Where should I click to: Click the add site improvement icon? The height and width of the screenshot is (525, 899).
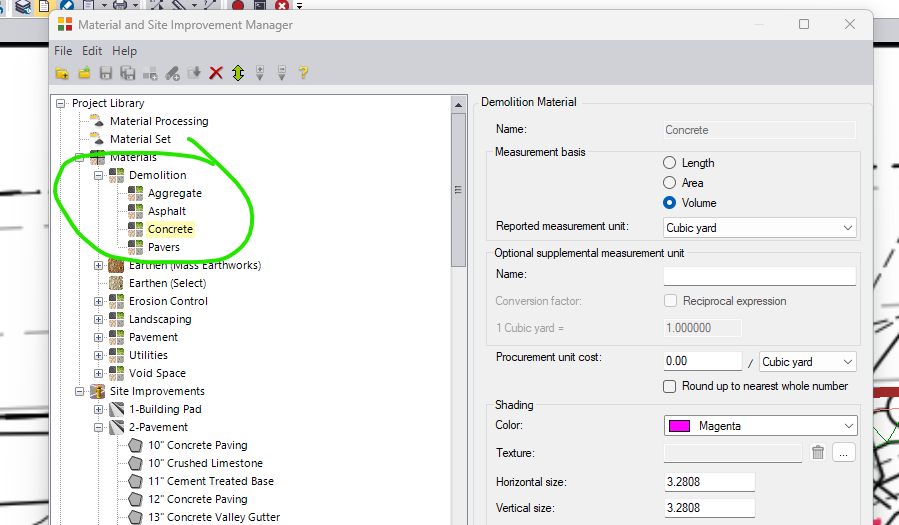coord(172,73)
